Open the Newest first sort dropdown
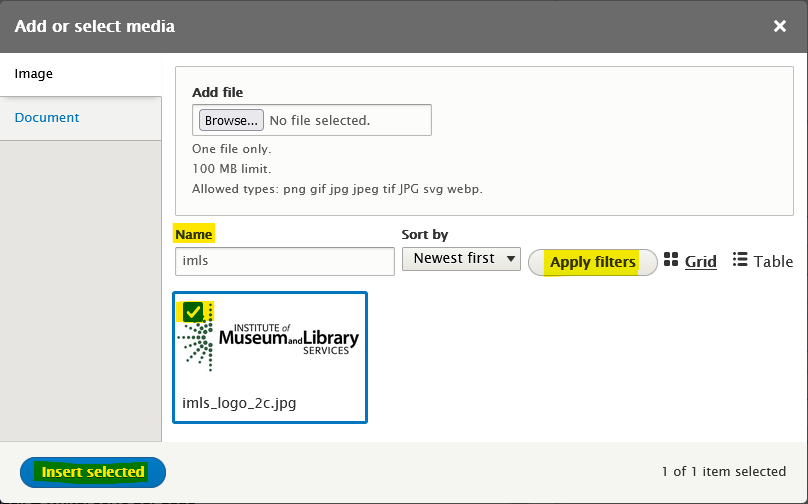808x504 pixels. point(461,259)
